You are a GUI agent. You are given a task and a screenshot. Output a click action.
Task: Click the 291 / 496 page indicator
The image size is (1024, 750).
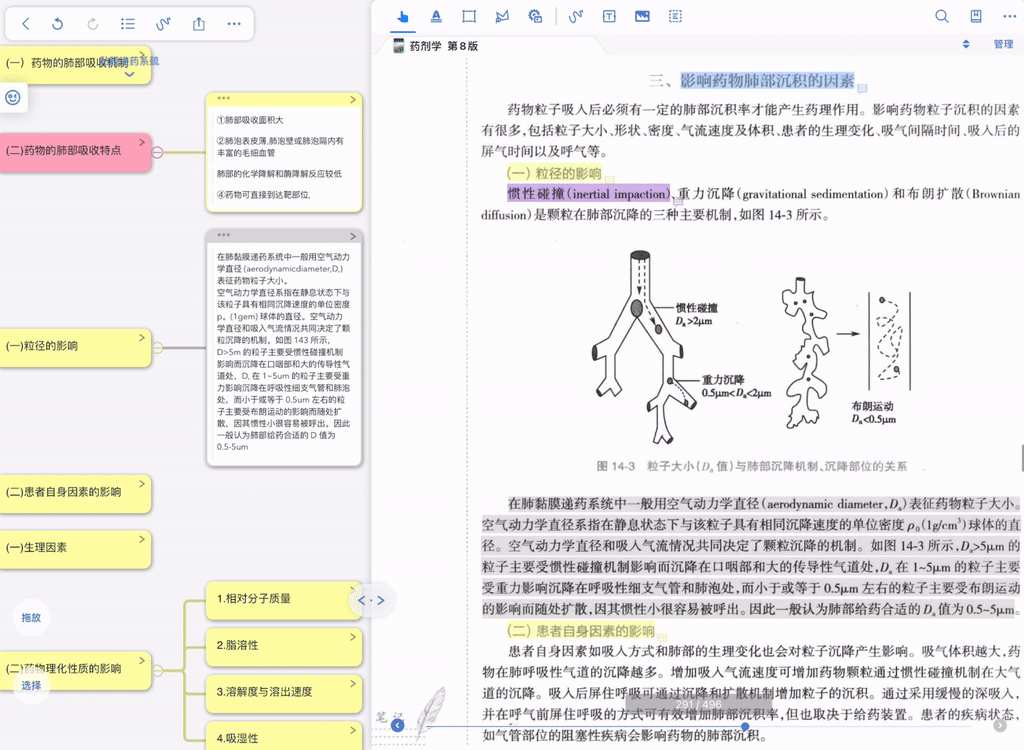point(699,704)
